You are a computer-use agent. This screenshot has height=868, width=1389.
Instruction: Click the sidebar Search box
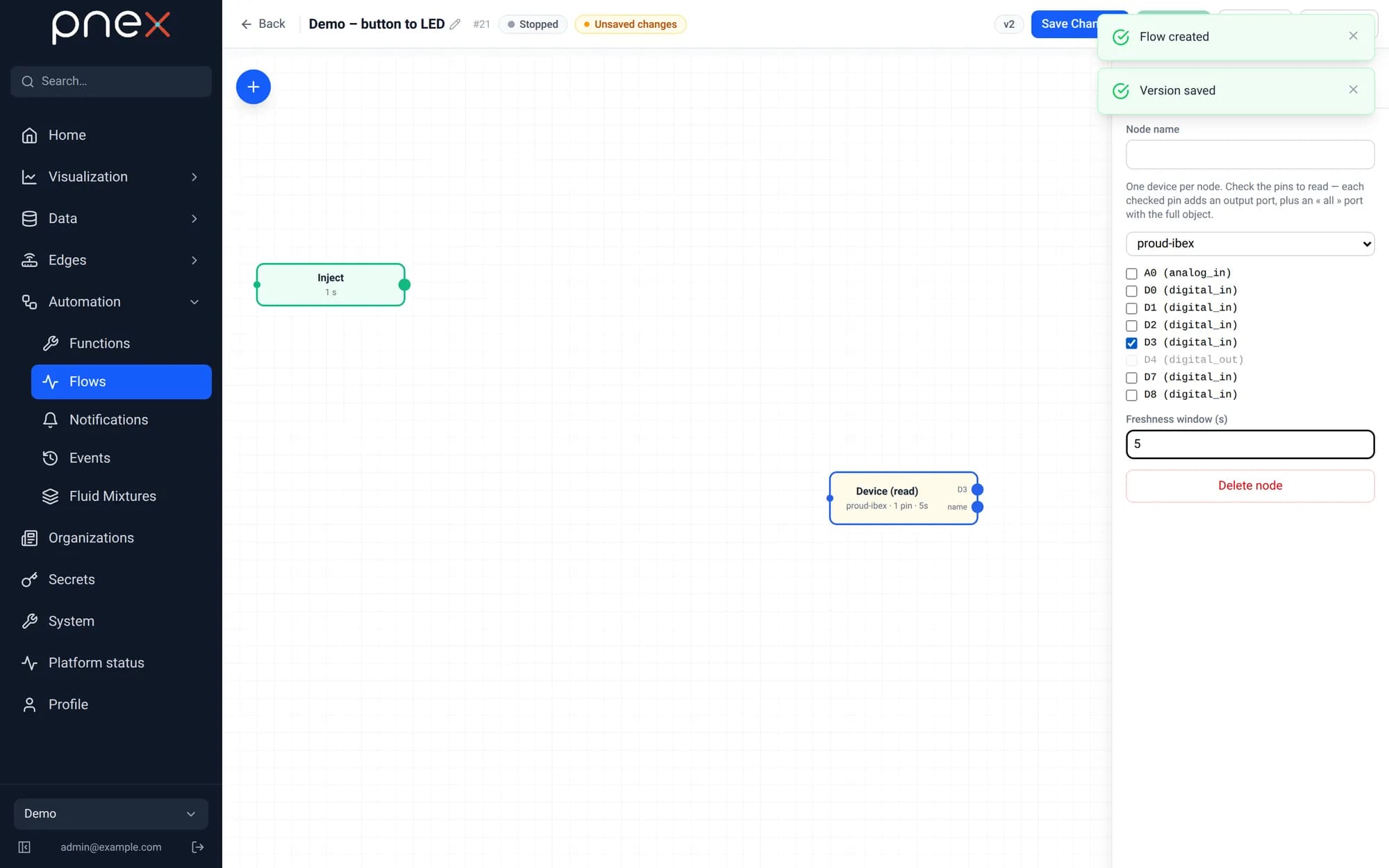click(x=111, y=81)
